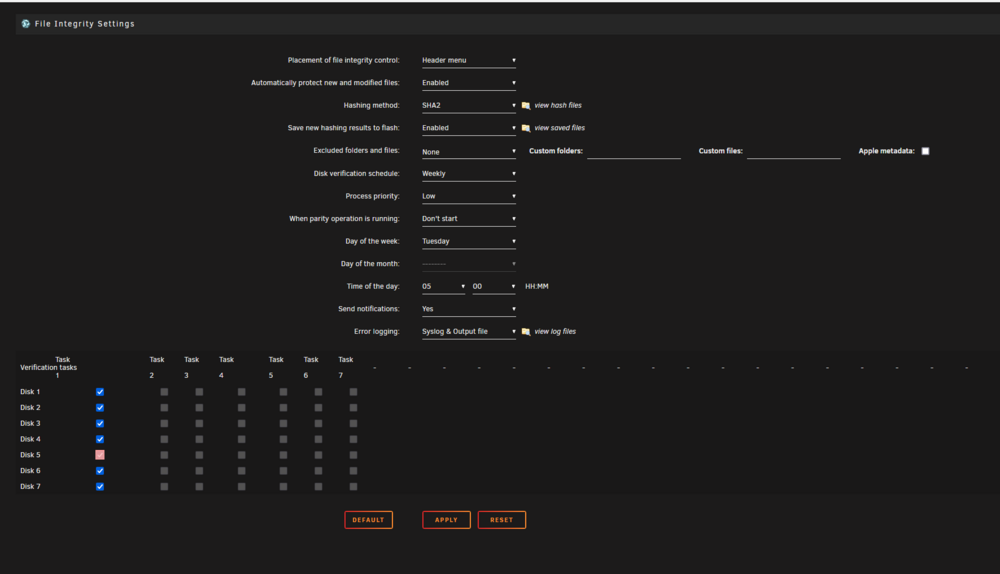Uncheck Disk 4 in Task 1 column

(x=100, y=439)
